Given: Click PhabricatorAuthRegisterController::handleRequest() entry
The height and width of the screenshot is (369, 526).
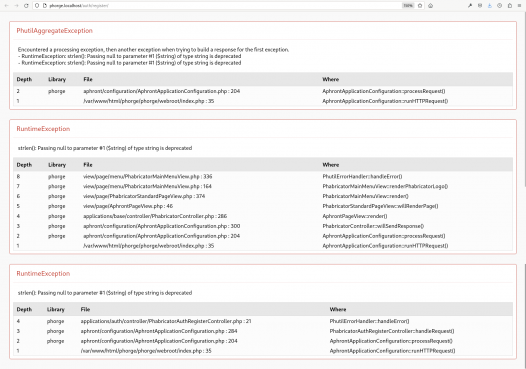Looking at the screenshot, I should [x=392, y=331].
